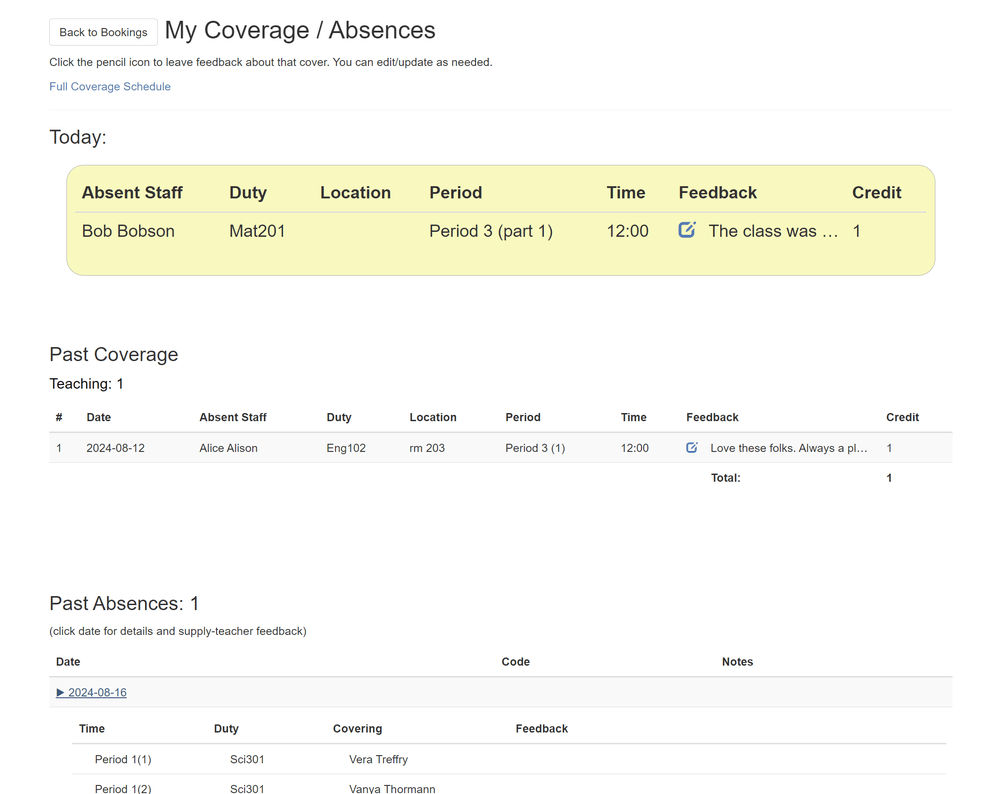Viewport: 1000px width, 794px height.
Task: Select 'Love these folks. Always a pl…' feedback
Action: (x=789, y=448)
